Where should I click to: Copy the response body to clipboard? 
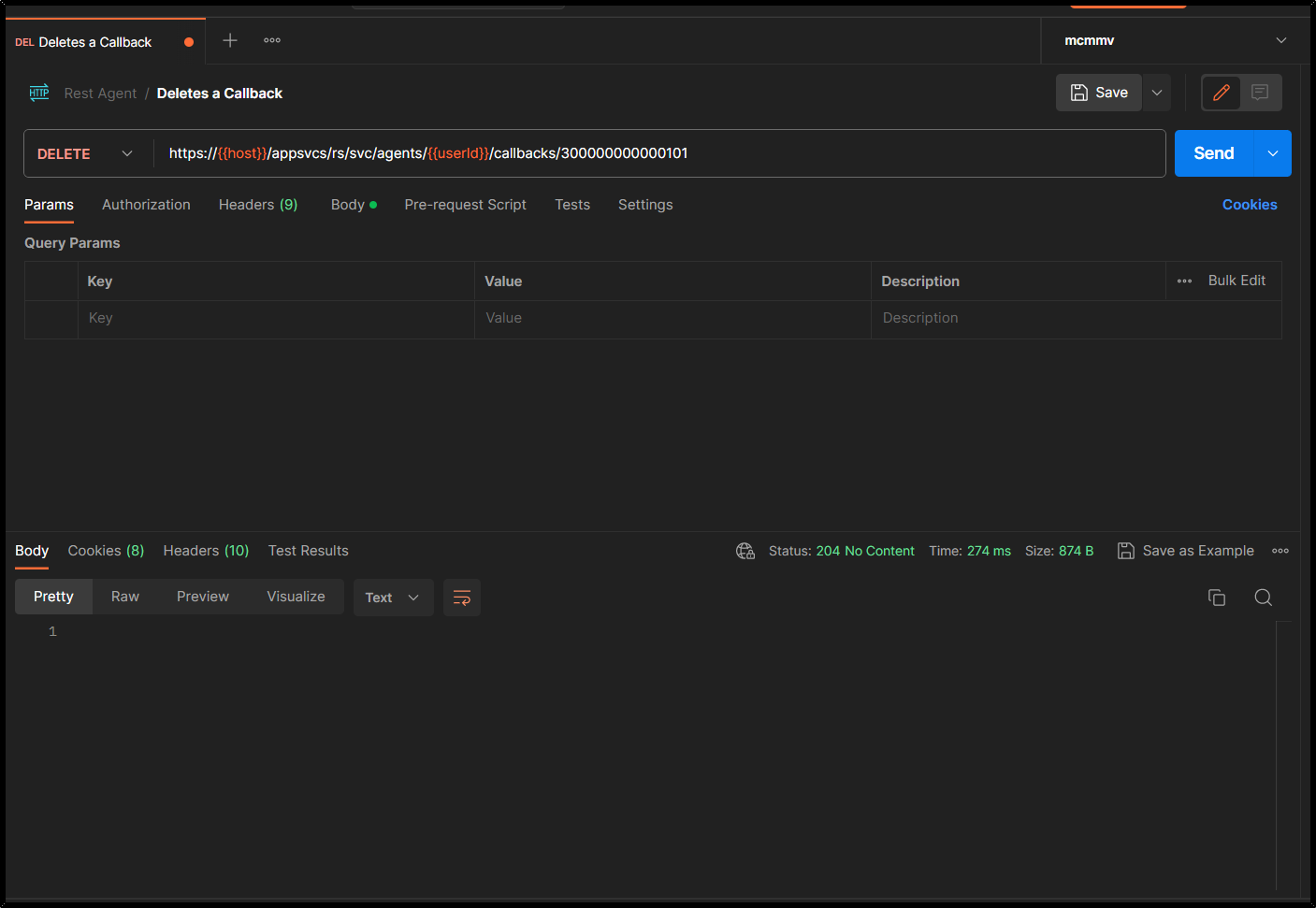tap(1217, 598)
